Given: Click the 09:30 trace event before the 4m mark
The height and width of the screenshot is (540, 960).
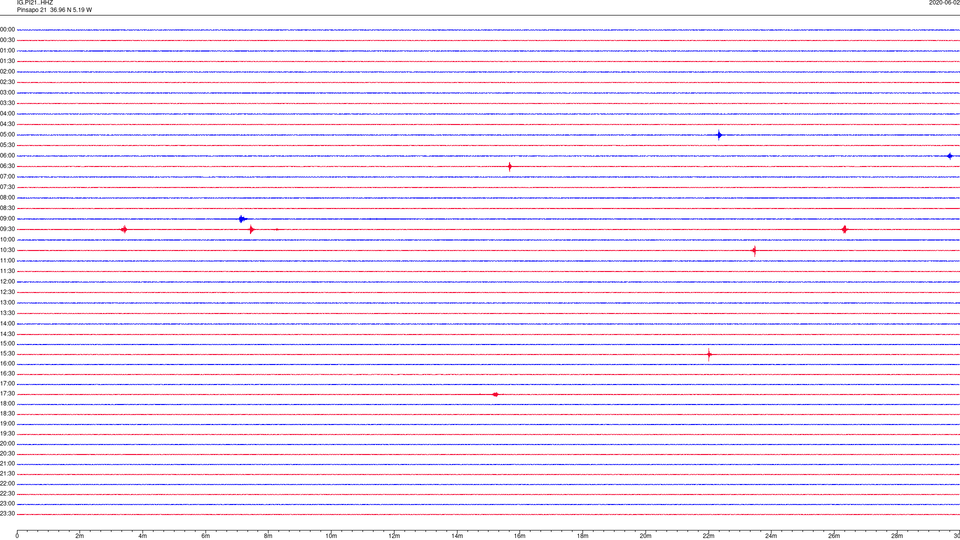Looking at the screenshot, I should (124, 230).
